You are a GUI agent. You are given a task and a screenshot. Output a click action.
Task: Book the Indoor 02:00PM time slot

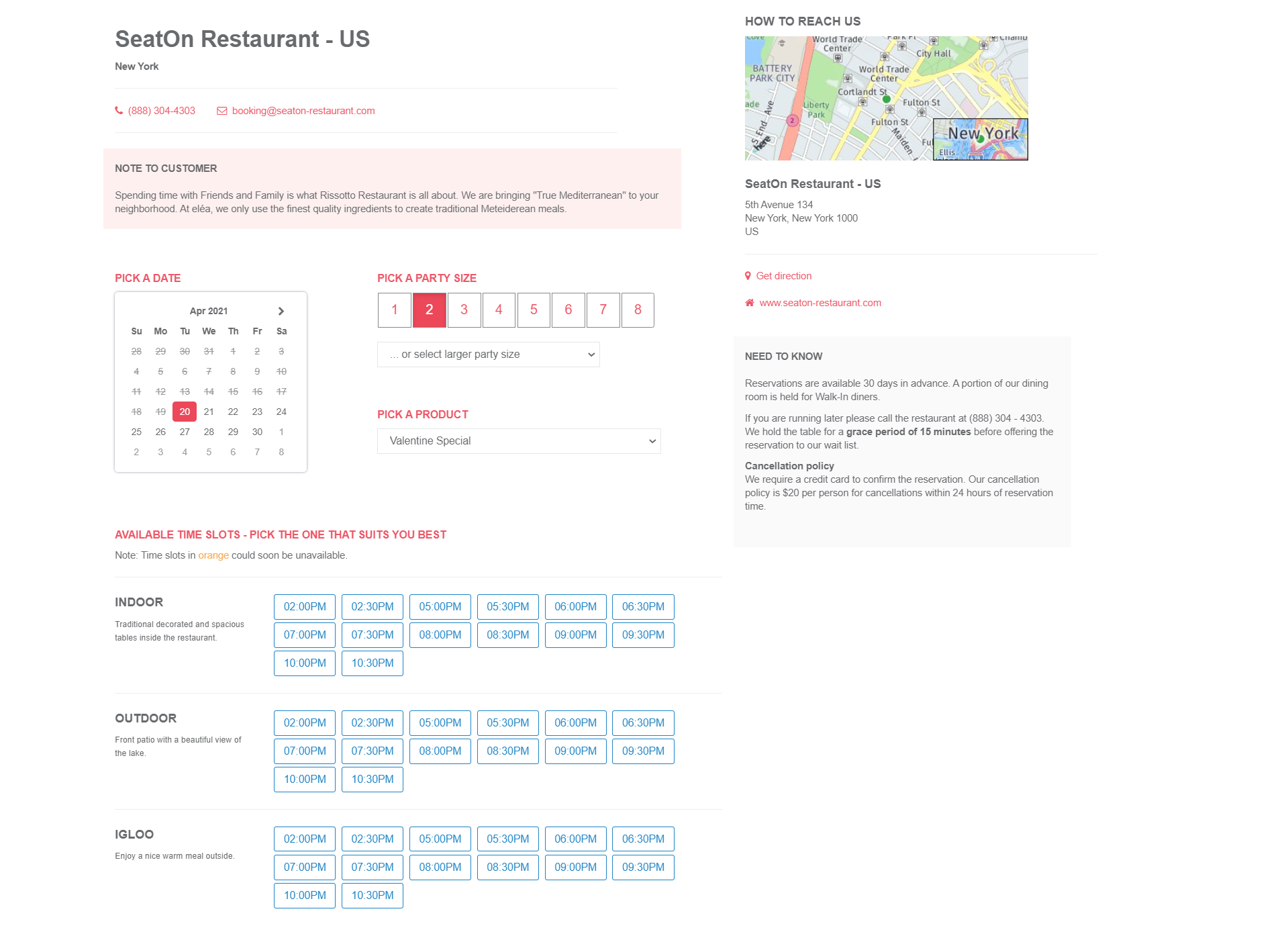(305, 607)
